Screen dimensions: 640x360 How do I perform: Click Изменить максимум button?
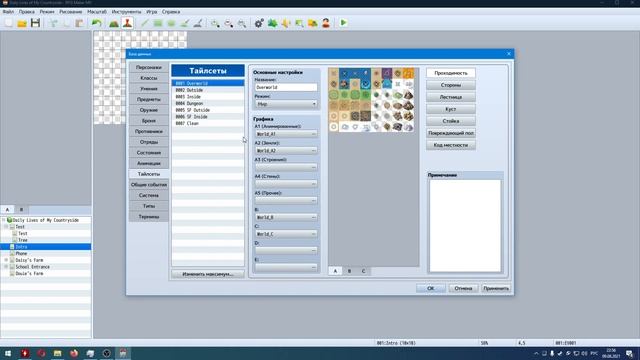[208, 274]
